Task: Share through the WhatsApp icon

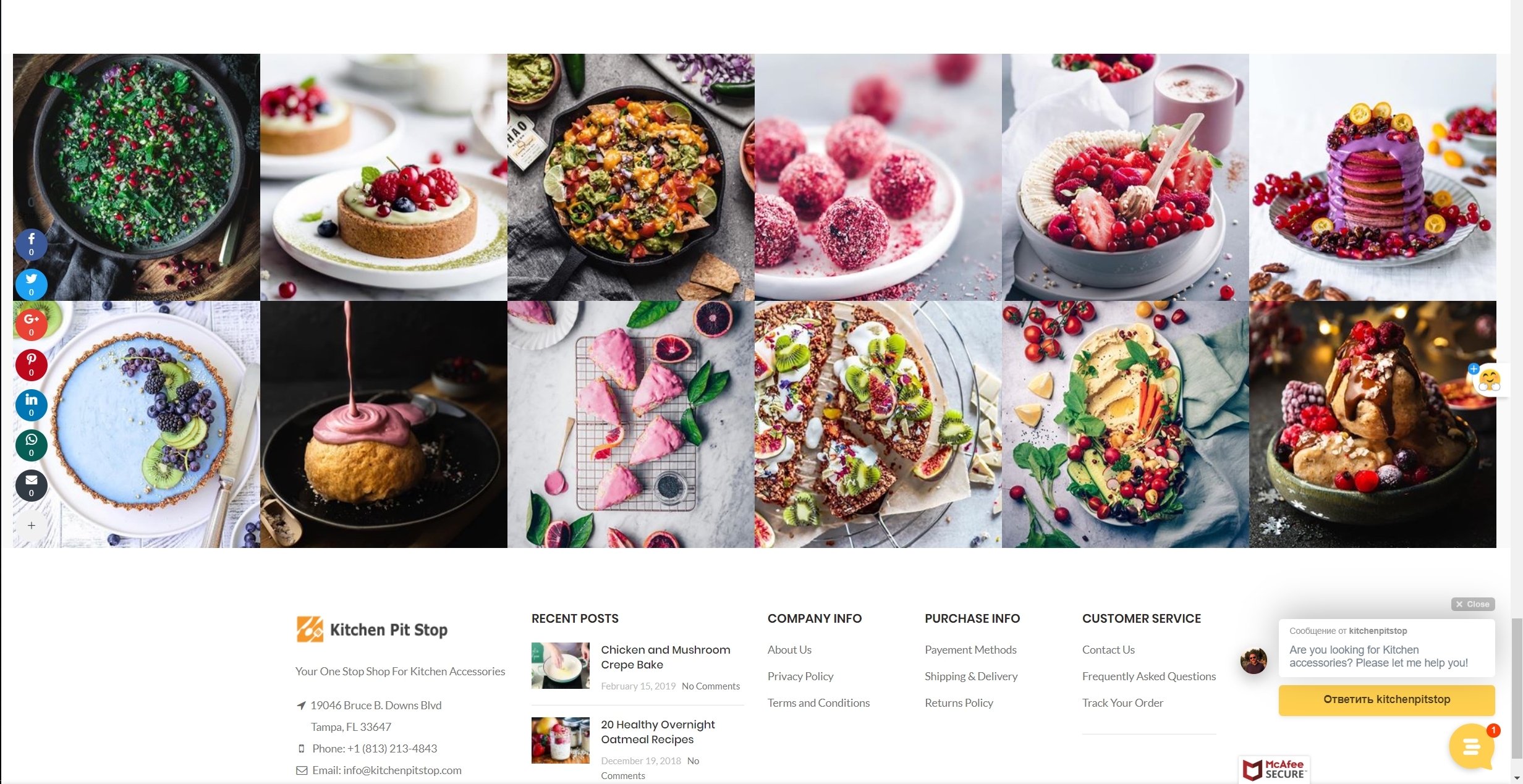Action: (x=31, y=445)
